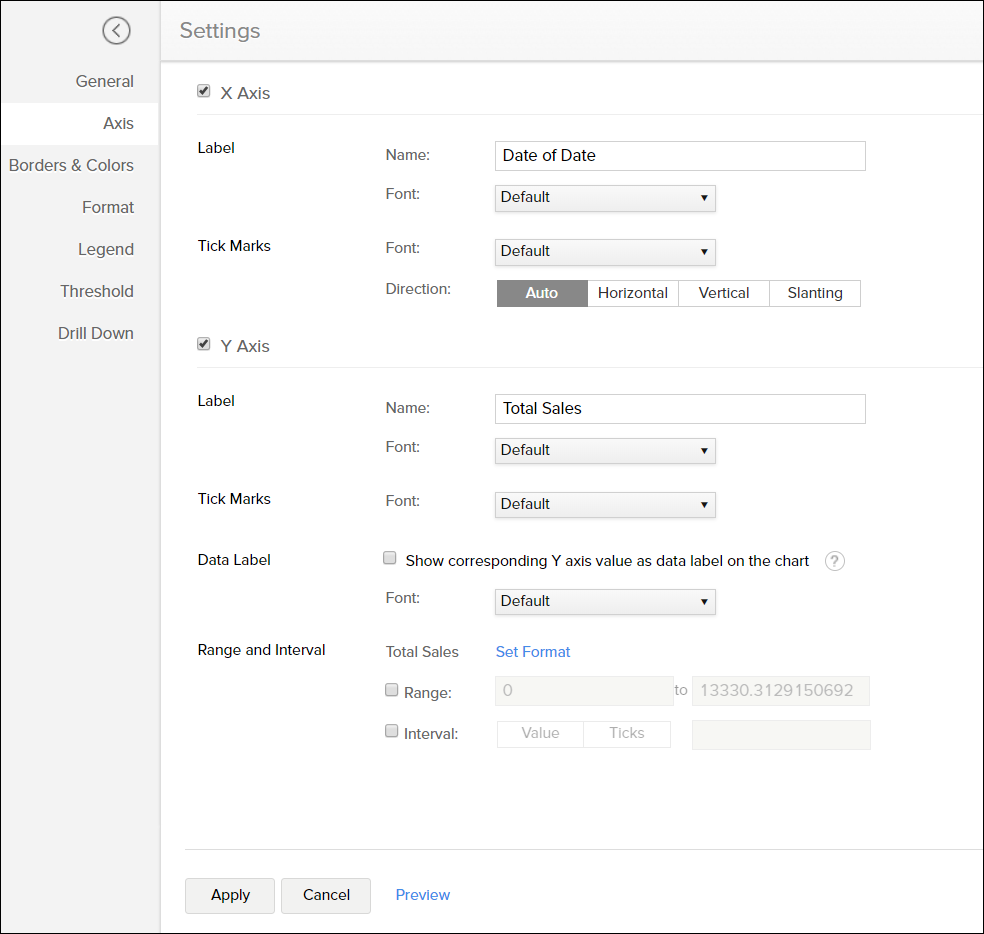The image size is (984, 934).
Task: Uncheck the Y Axis checkbox
Action: click(203, 343)
